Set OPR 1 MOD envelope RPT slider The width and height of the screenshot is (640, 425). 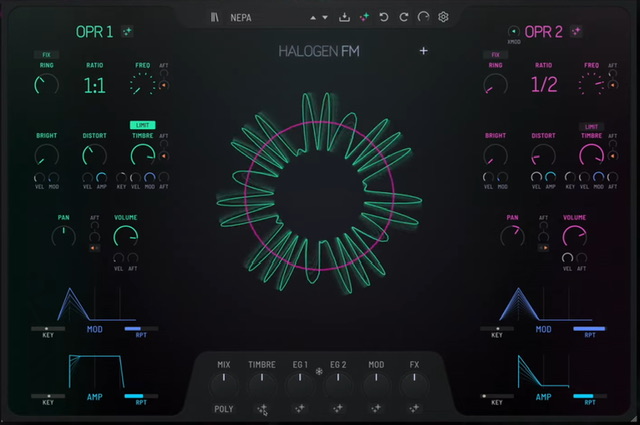click(141, 328)
